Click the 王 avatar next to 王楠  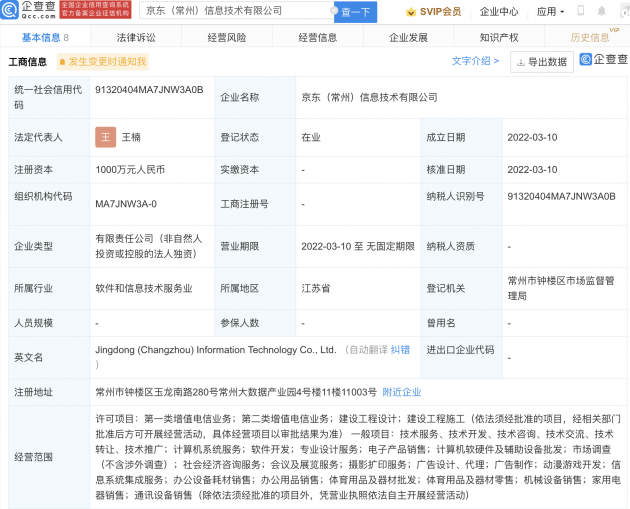pyautogui.click(x=106, y=137)
